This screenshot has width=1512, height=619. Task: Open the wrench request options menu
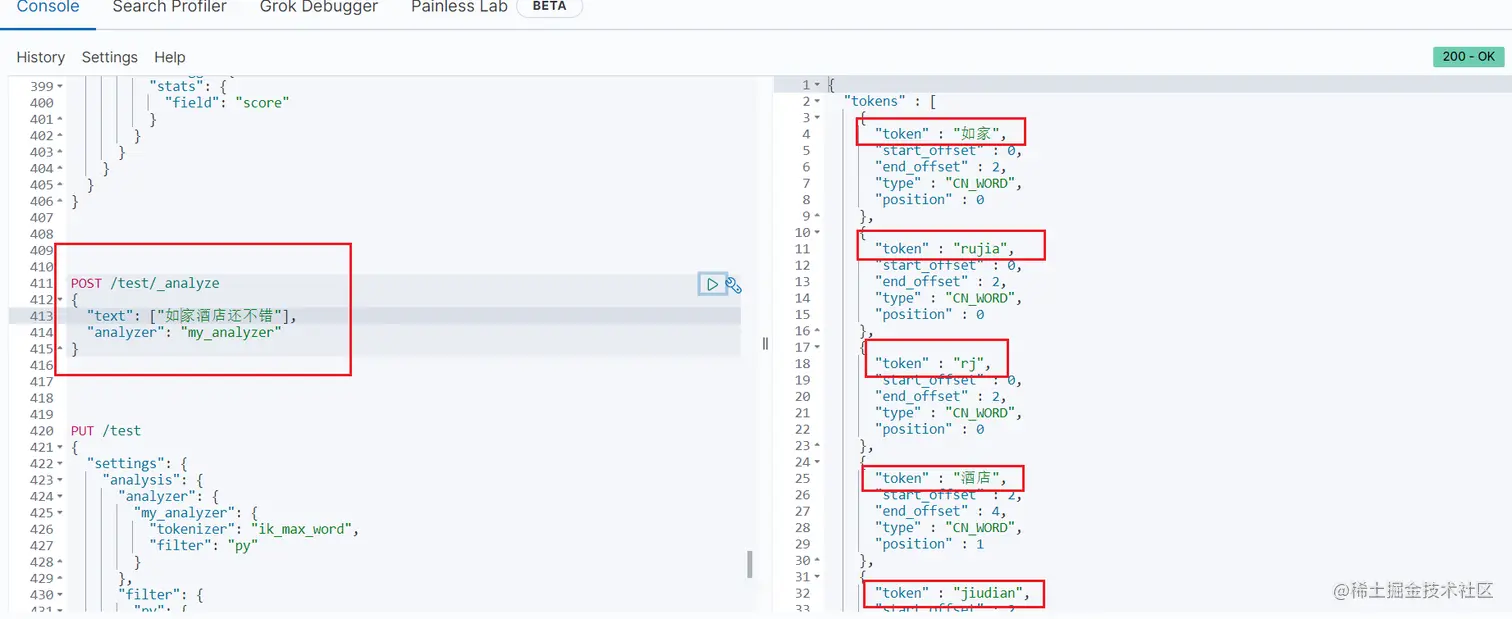pyautogui.click(x=734, y=285)
